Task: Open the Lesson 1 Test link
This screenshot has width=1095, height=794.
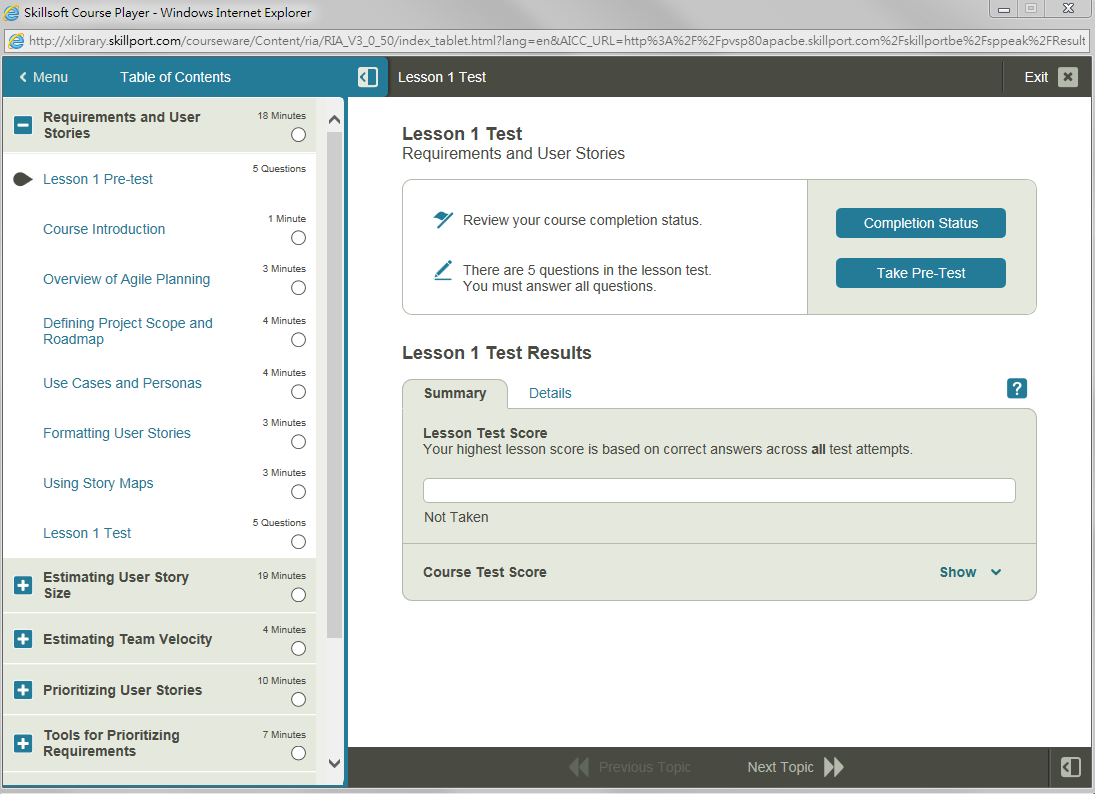Action: 87,534
